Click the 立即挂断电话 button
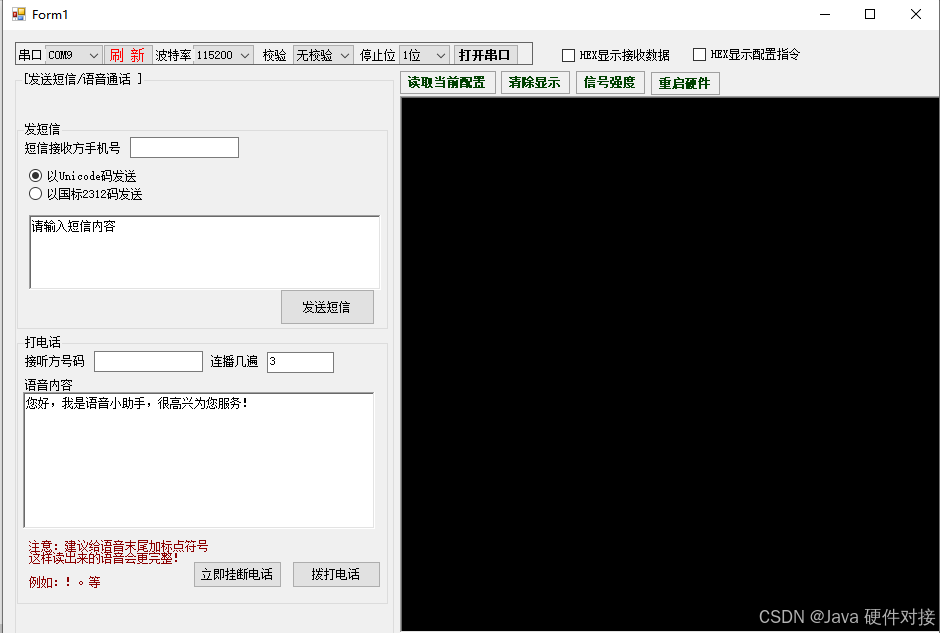This screenshot has width=940, height=633. coord(237,574)
